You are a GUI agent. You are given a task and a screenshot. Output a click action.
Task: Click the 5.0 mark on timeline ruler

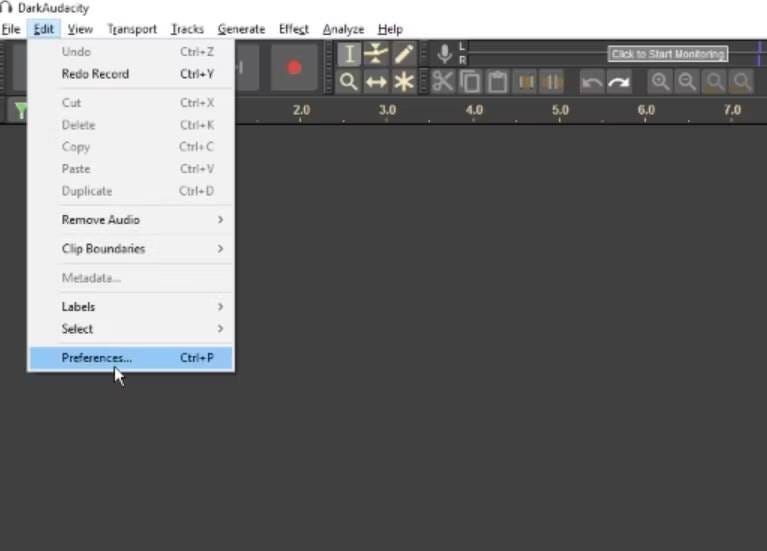(560, 110)
